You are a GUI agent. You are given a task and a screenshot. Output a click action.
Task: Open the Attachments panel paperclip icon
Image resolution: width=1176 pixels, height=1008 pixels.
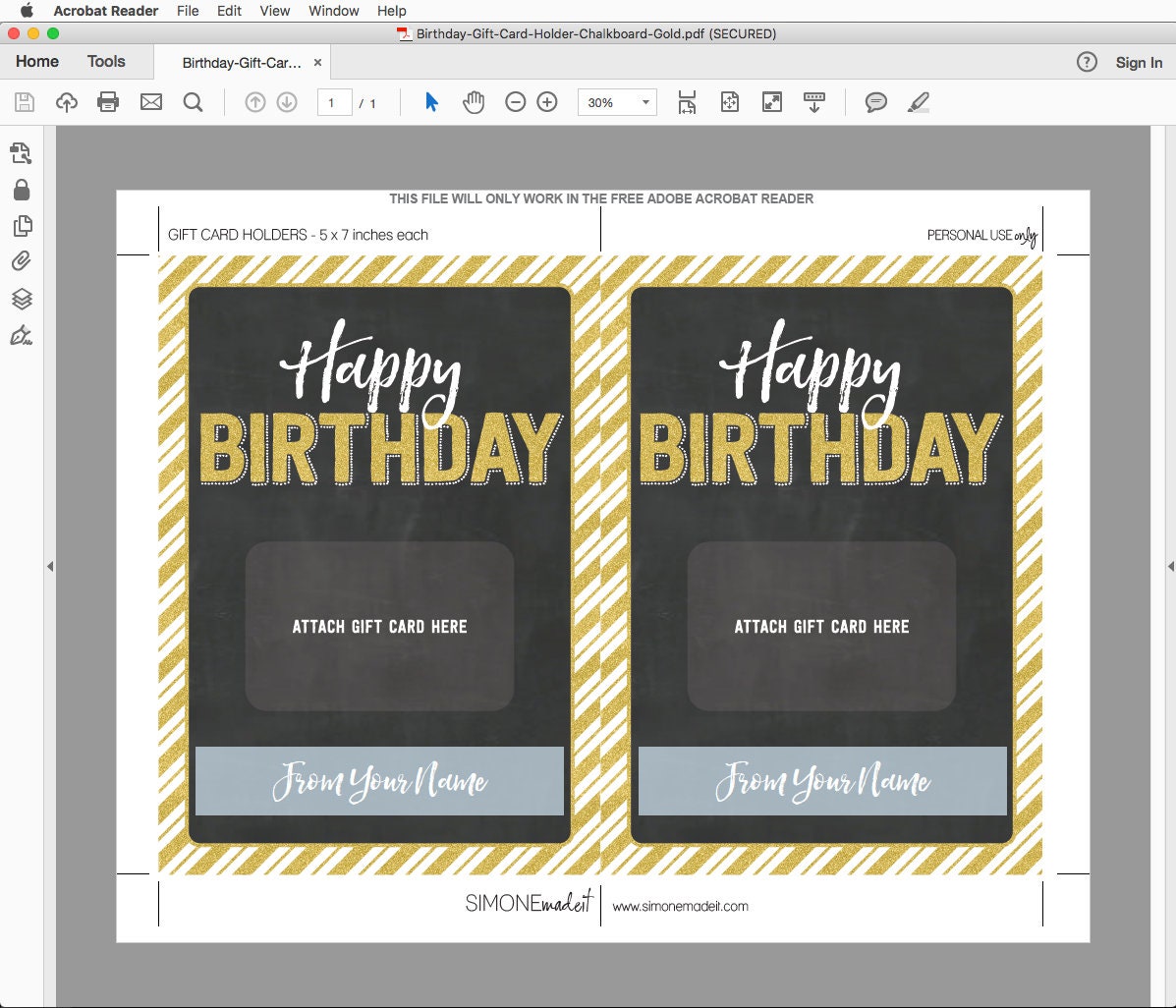22,260
